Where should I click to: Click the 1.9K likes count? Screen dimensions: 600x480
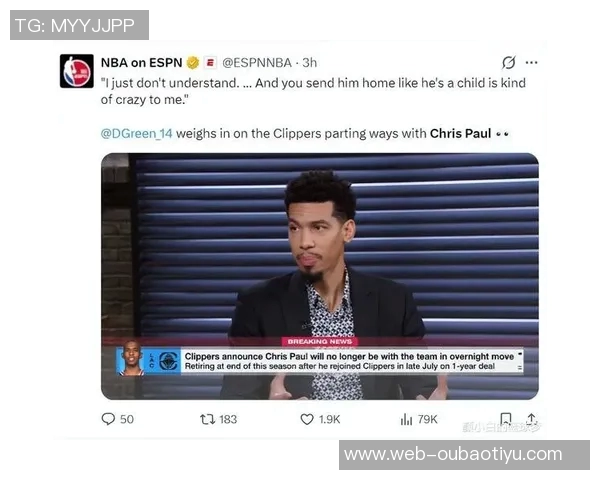point(329,420)
